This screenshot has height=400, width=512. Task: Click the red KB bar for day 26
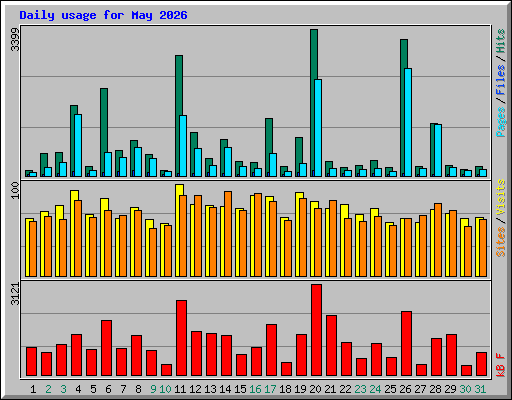point(406,344)
